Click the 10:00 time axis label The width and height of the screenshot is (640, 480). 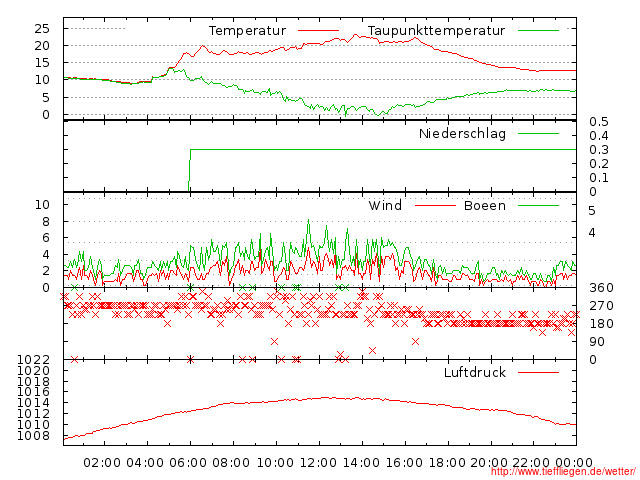point(275,462)
